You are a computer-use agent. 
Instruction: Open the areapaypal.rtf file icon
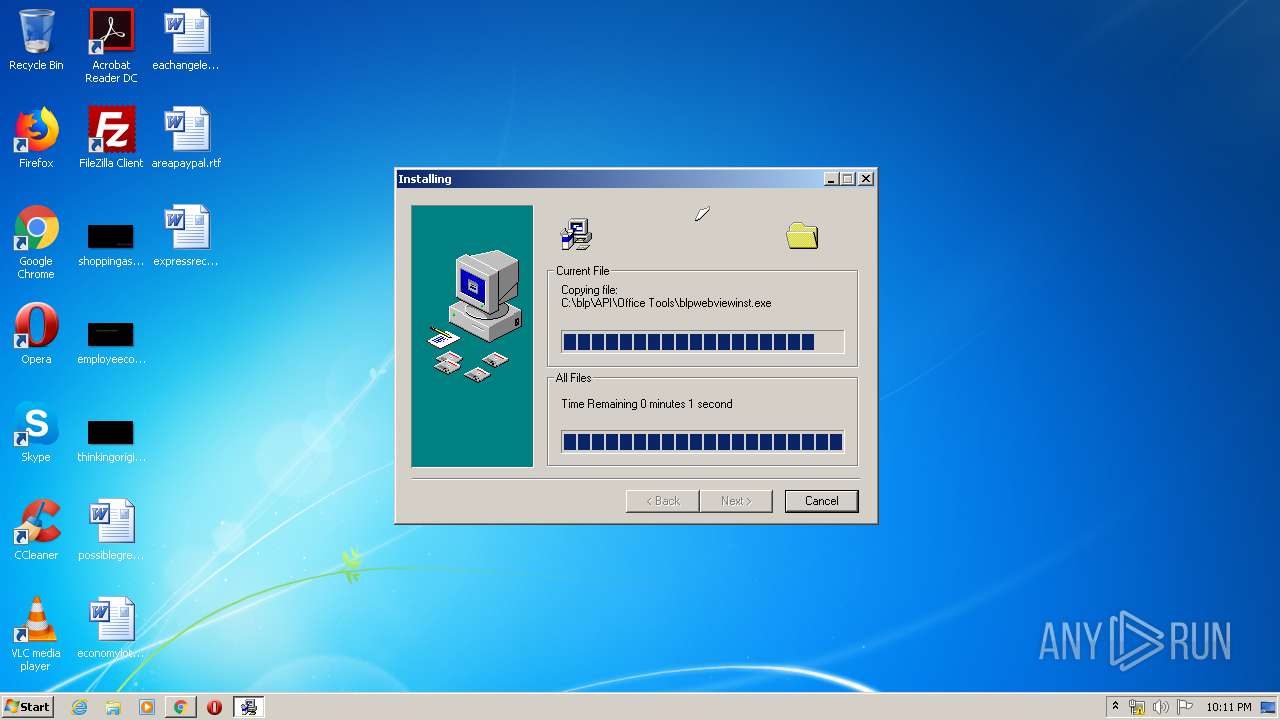(x=186, y=138)
